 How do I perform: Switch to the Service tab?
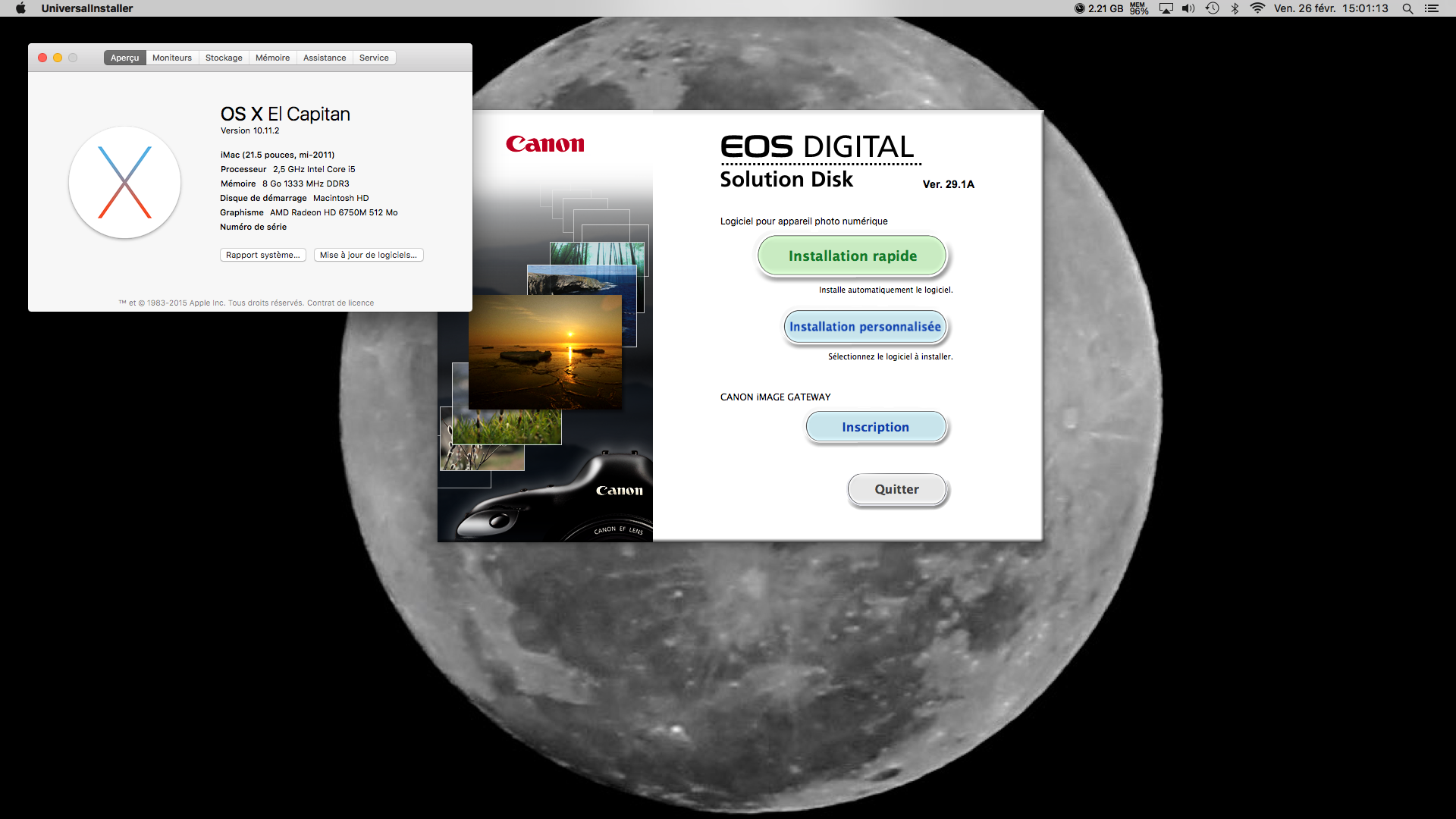[374, 58]
